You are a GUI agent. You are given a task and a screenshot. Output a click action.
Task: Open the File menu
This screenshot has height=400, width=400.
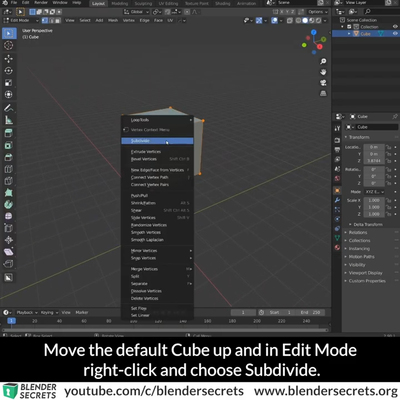pyautogui.click(x=14, y=3)
